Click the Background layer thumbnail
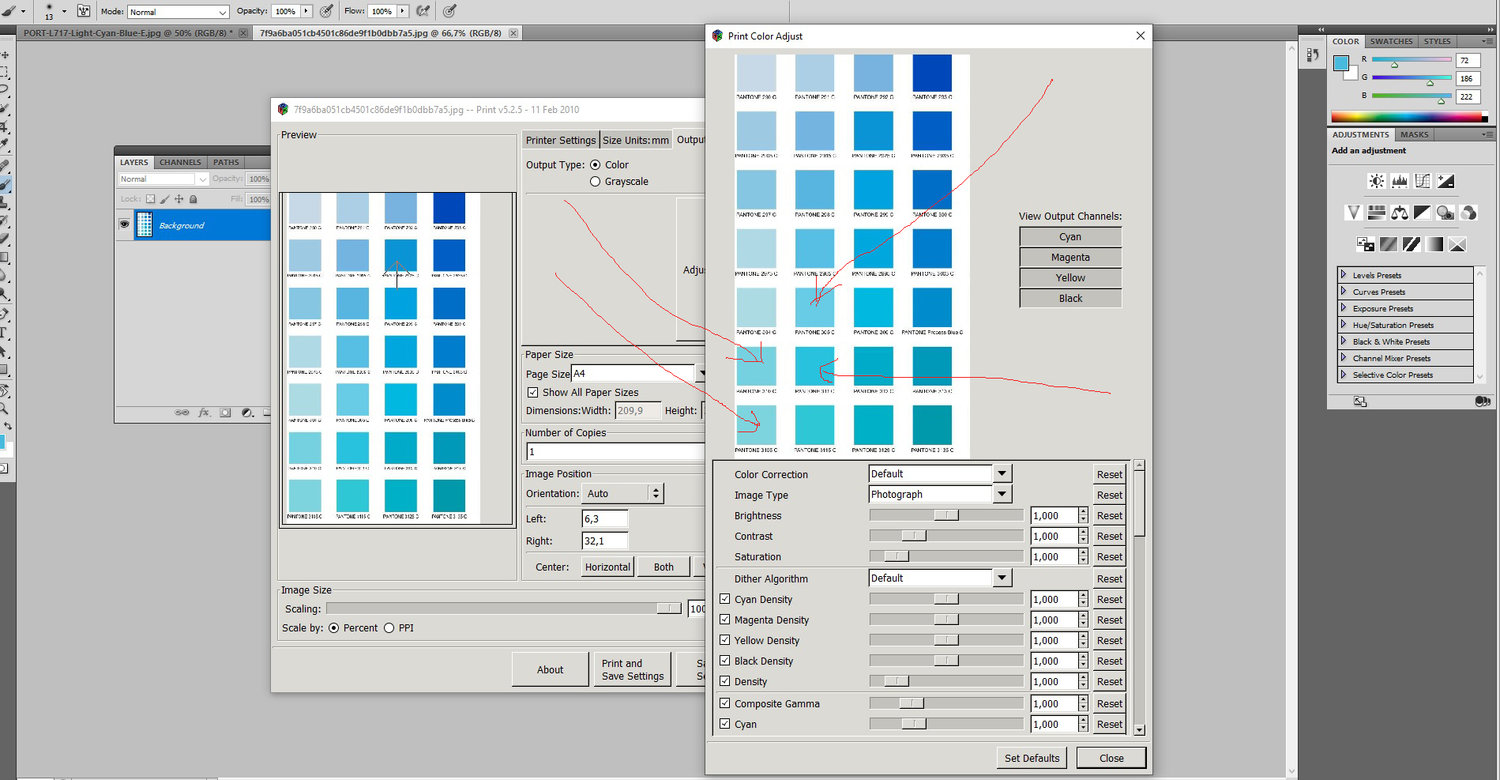The image size is (1500, 780). coord(144,225)
